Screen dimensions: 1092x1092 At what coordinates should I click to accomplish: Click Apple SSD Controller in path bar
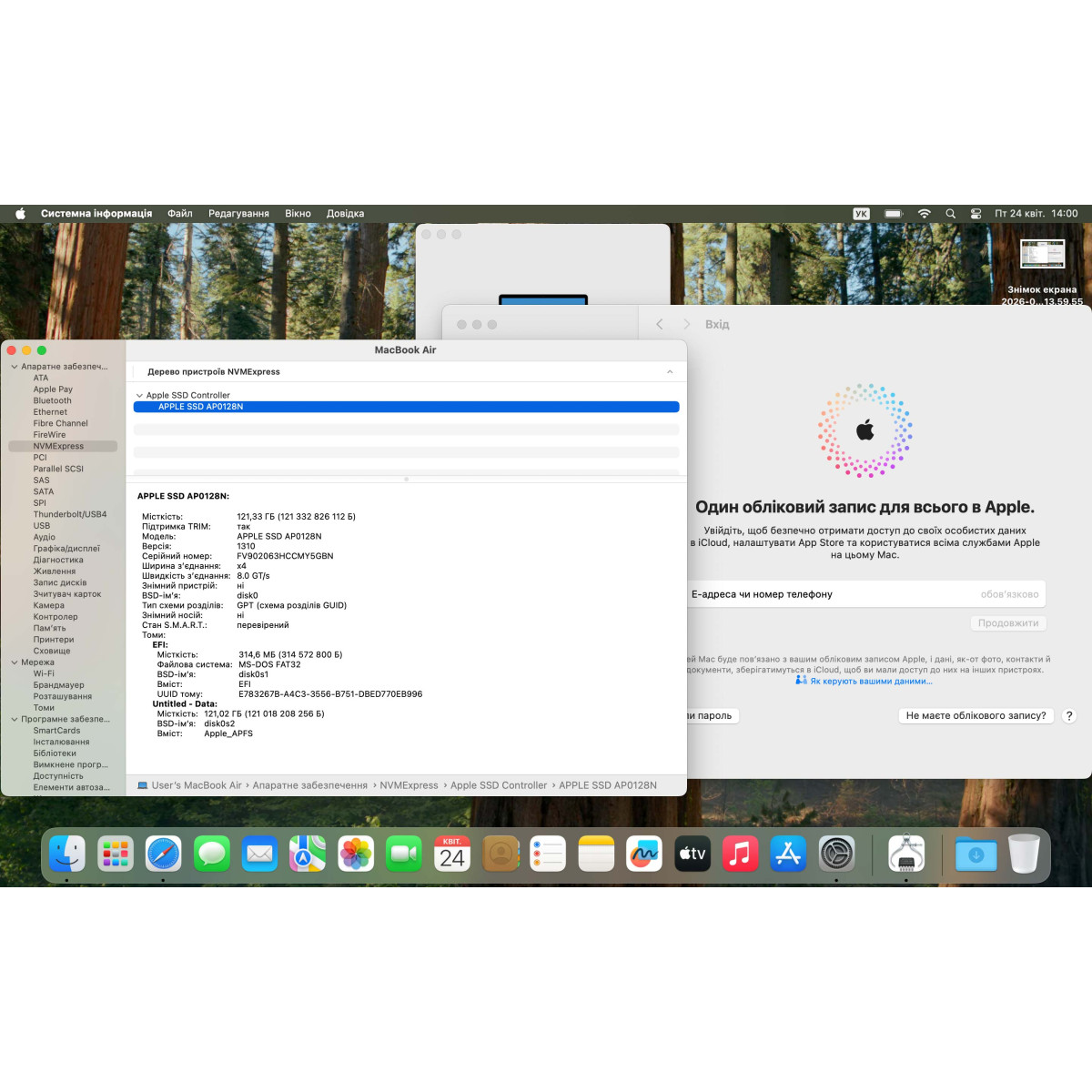(499, 785)
